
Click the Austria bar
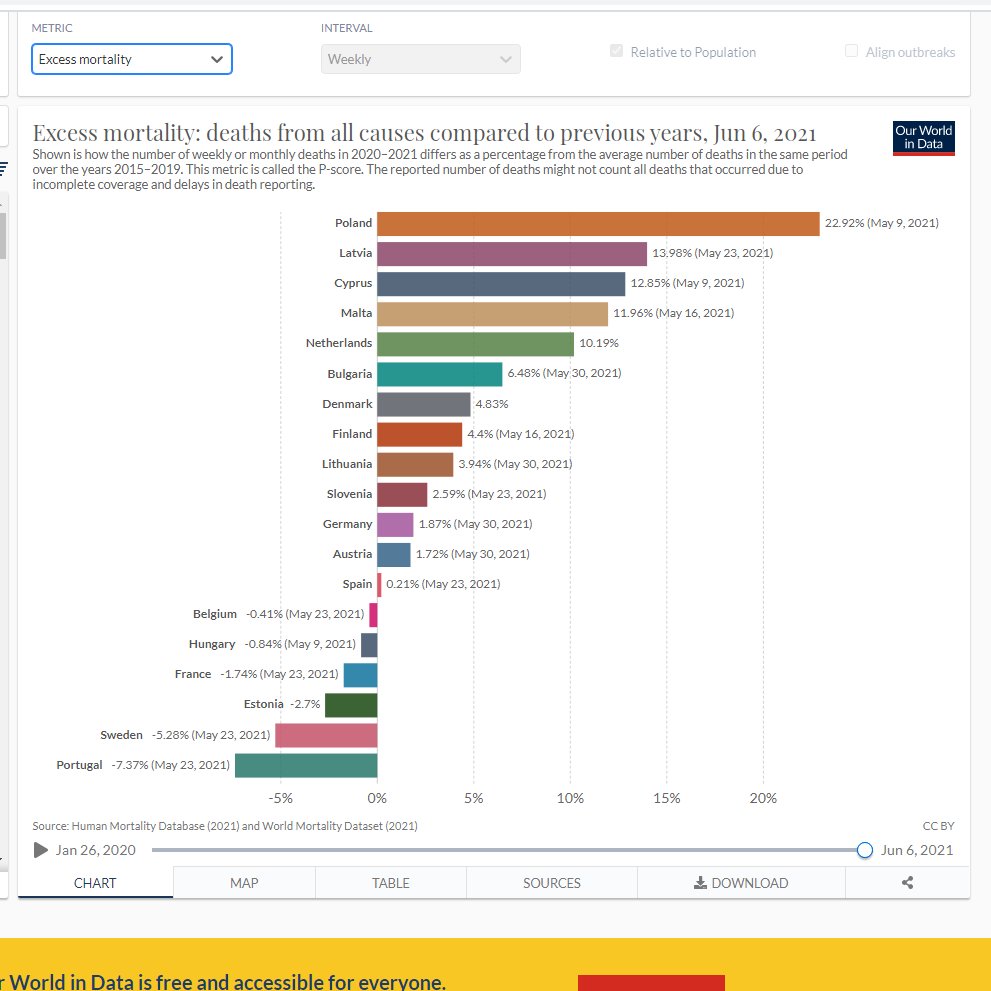tap(394, 554)
